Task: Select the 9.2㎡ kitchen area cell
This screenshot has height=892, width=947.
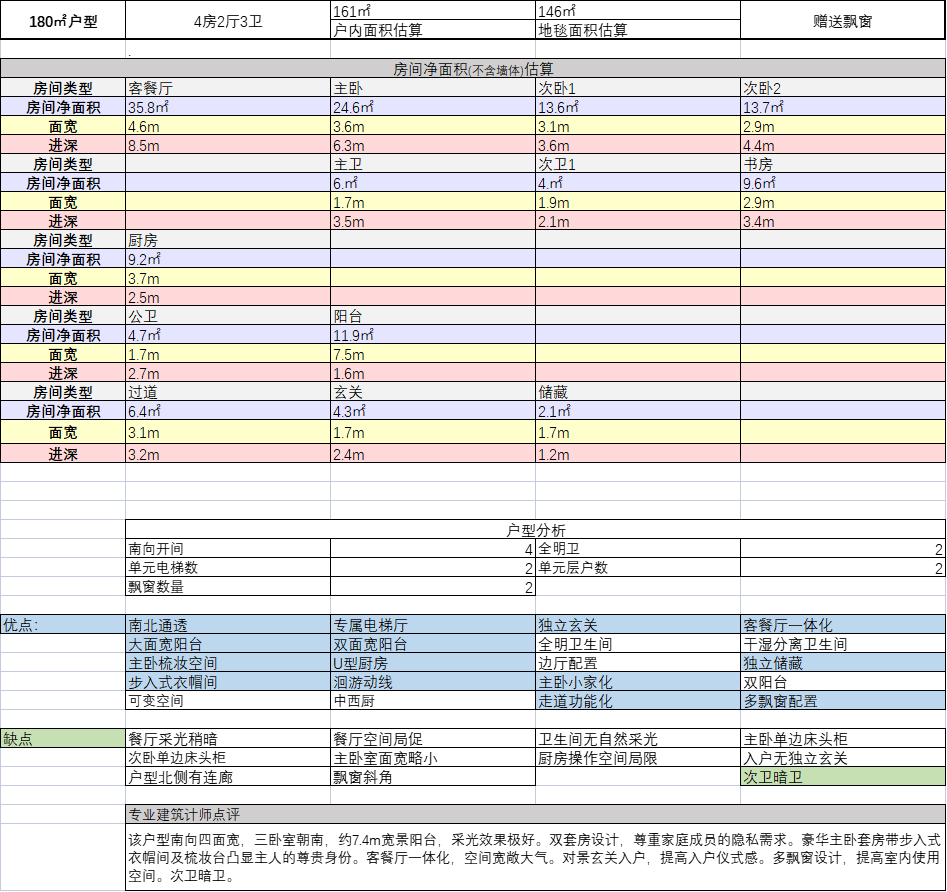Action: pyautogui.click(x=228, y=259)
